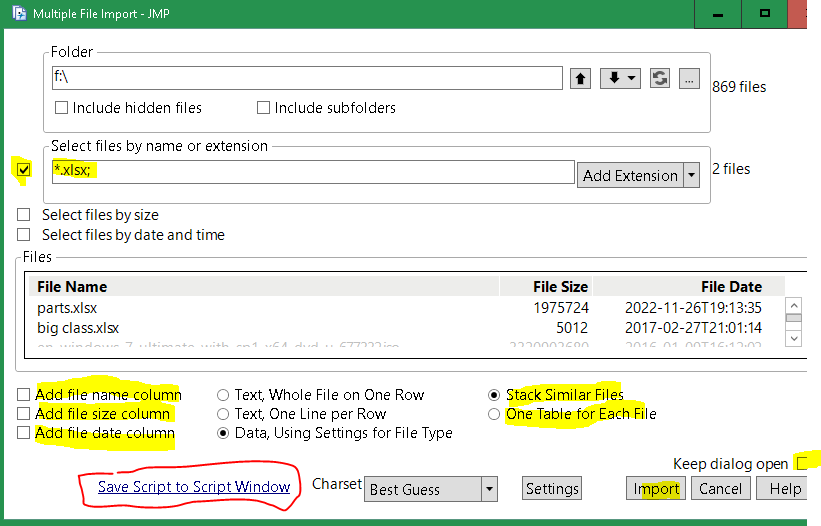Refresh the folder file list
This screenshot has width=821, height=526.
[x=659, y=79]
